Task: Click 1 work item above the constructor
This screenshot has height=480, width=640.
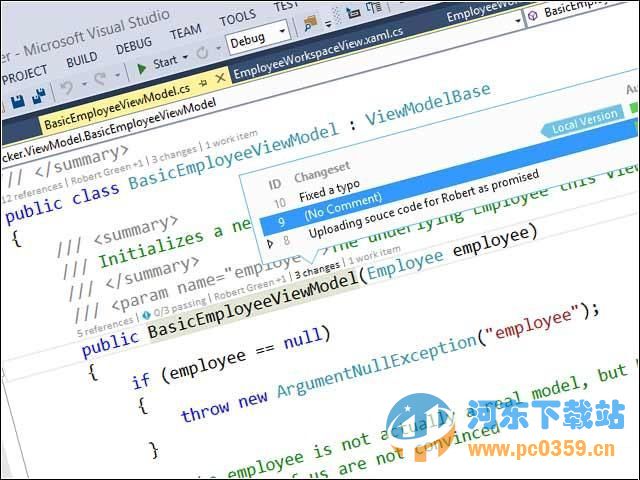Action: pos(373,256)
